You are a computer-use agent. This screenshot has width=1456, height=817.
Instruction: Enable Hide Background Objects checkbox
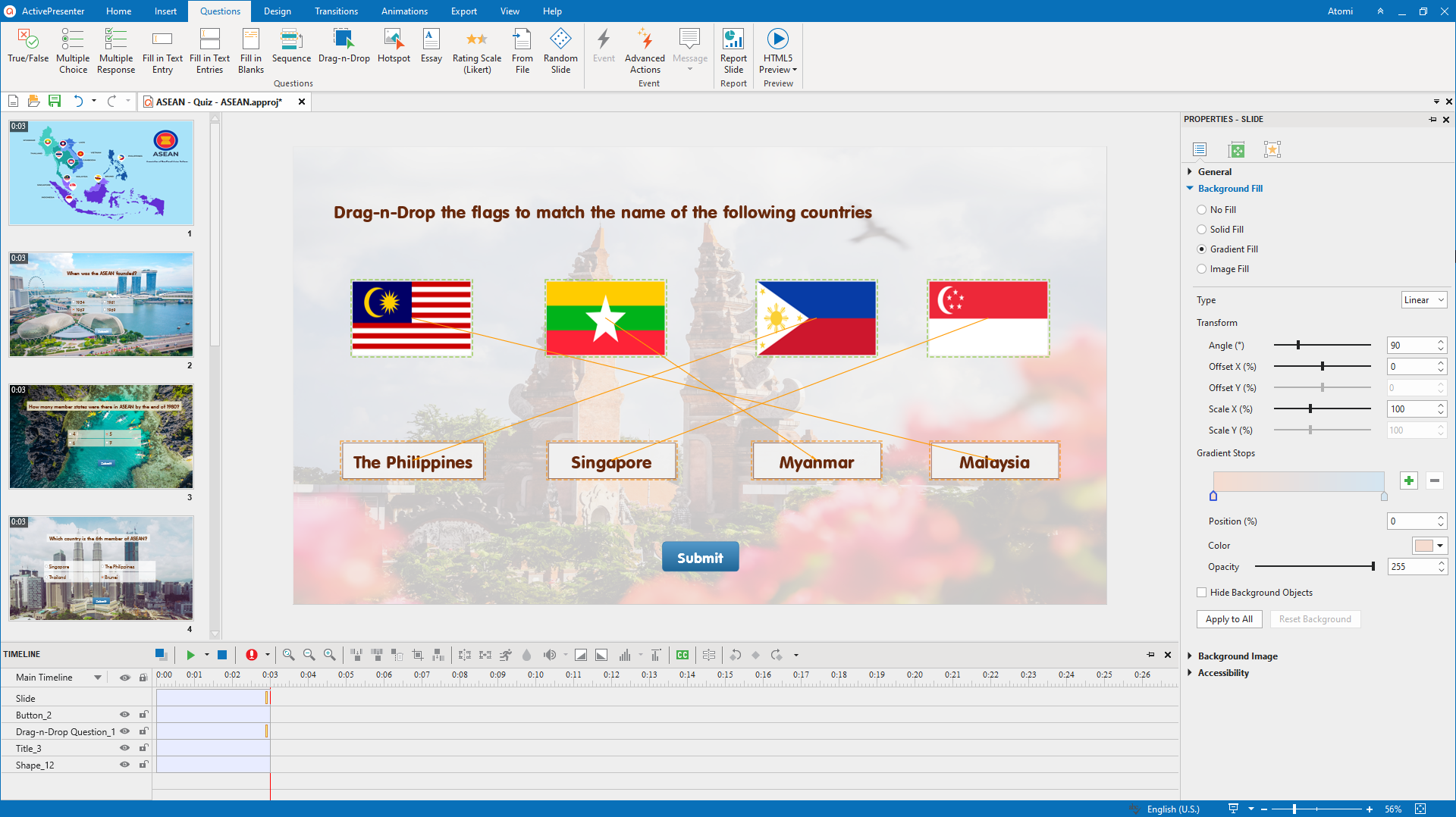[1201, 593]
